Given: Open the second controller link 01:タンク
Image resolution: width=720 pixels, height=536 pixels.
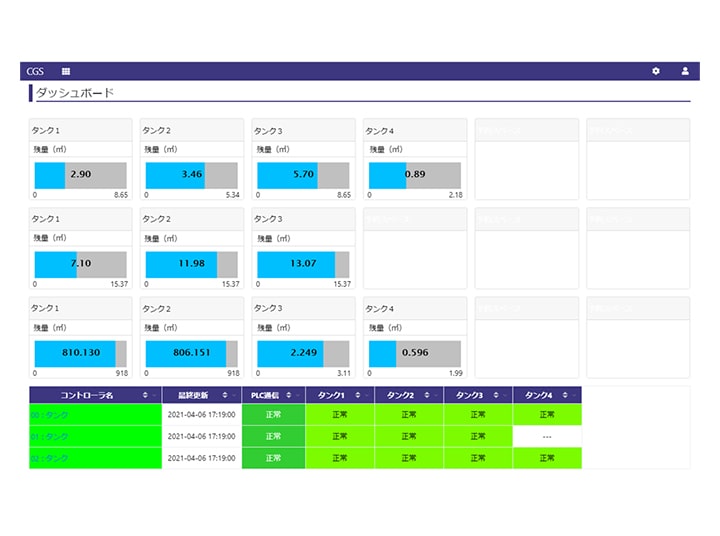Looking at the screenshot, I should 50,436.
